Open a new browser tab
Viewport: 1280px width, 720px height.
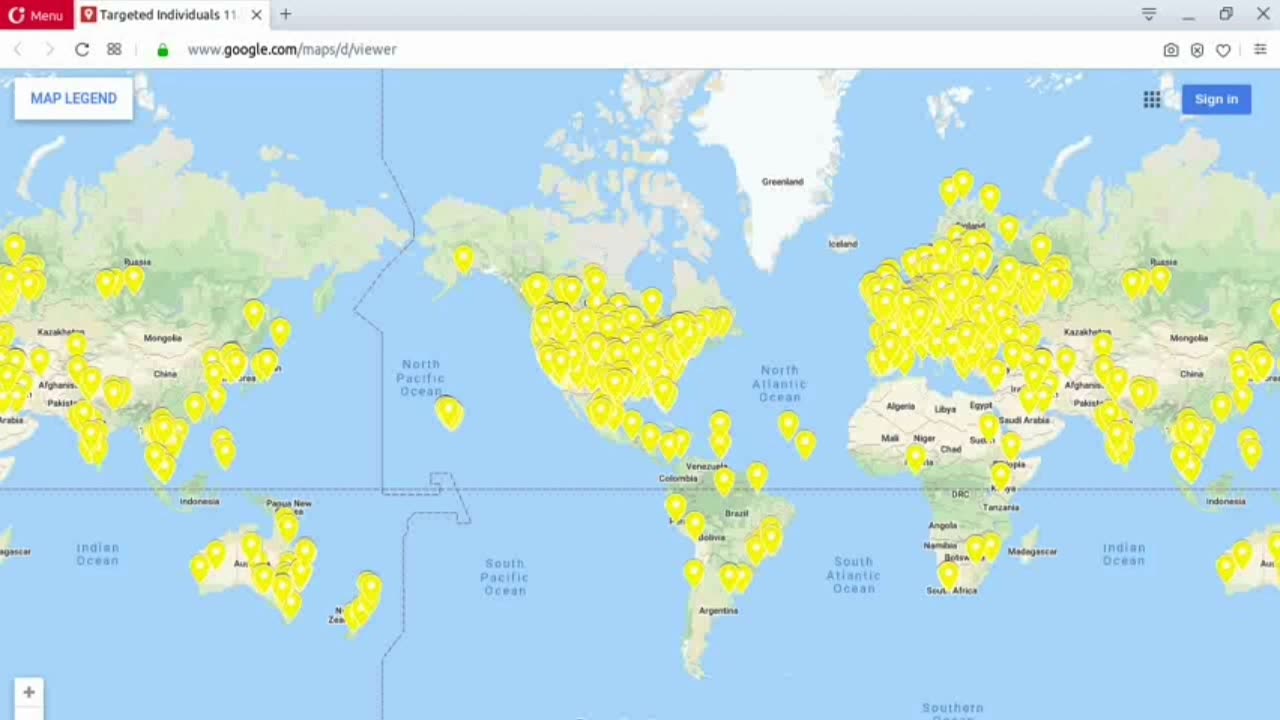click(286, 14)
